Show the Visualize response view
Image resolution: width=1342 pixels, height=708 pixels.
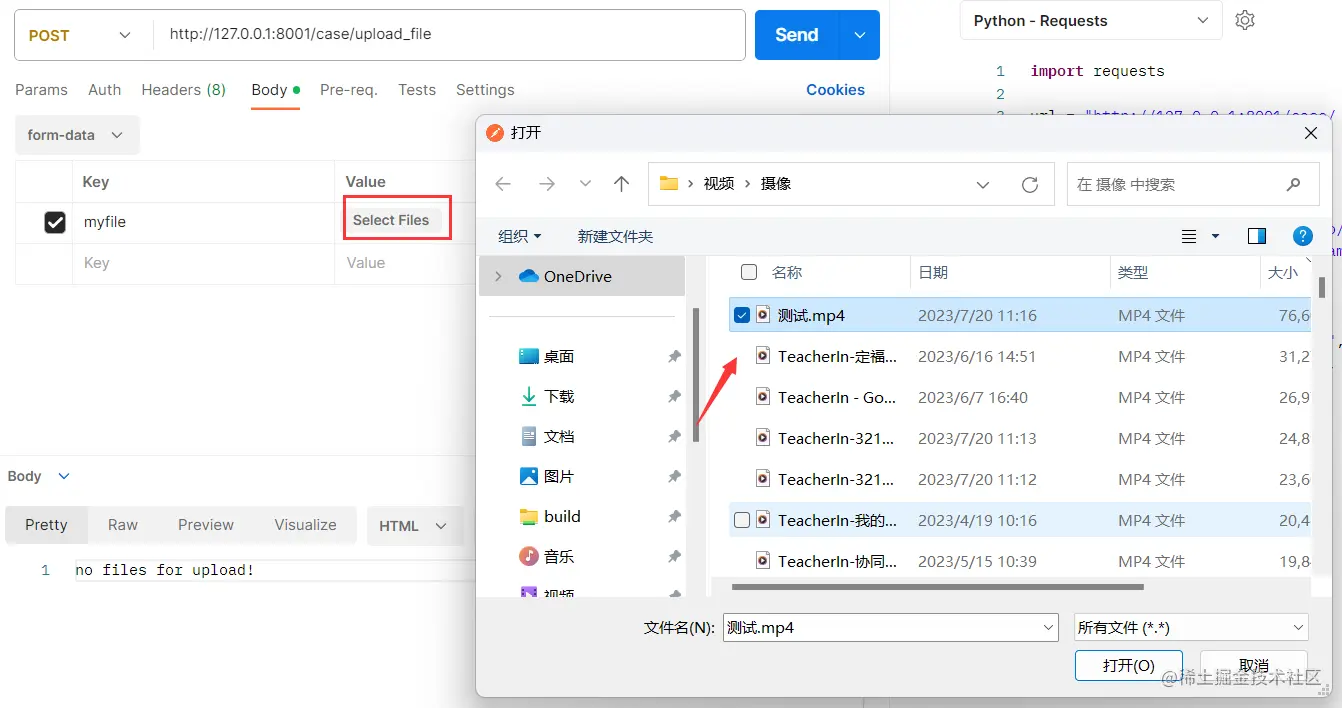pyautogui.click(x=305, y=525)
